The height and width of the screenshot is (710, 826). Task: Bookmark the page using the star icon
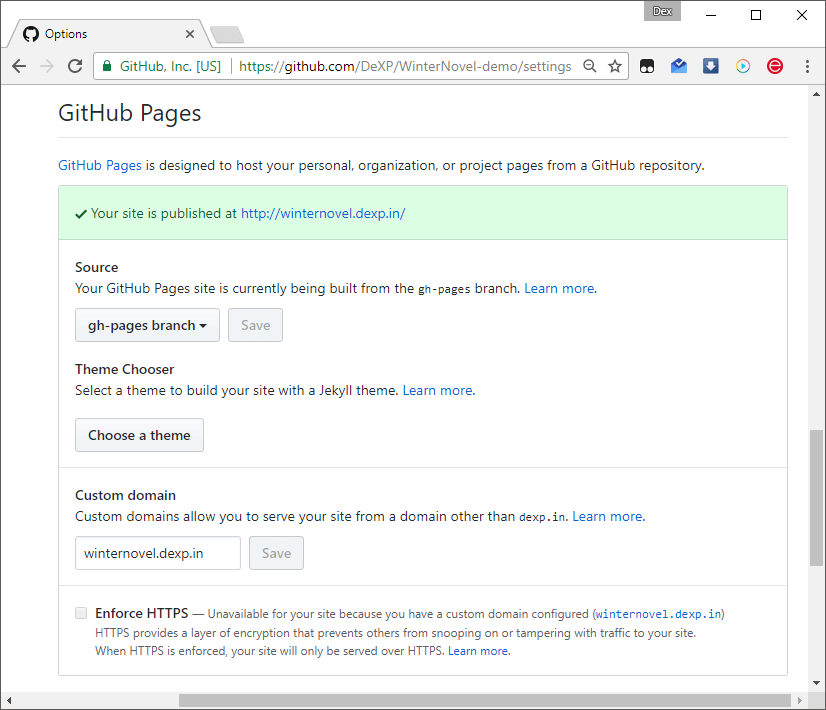tap(615, 65)
